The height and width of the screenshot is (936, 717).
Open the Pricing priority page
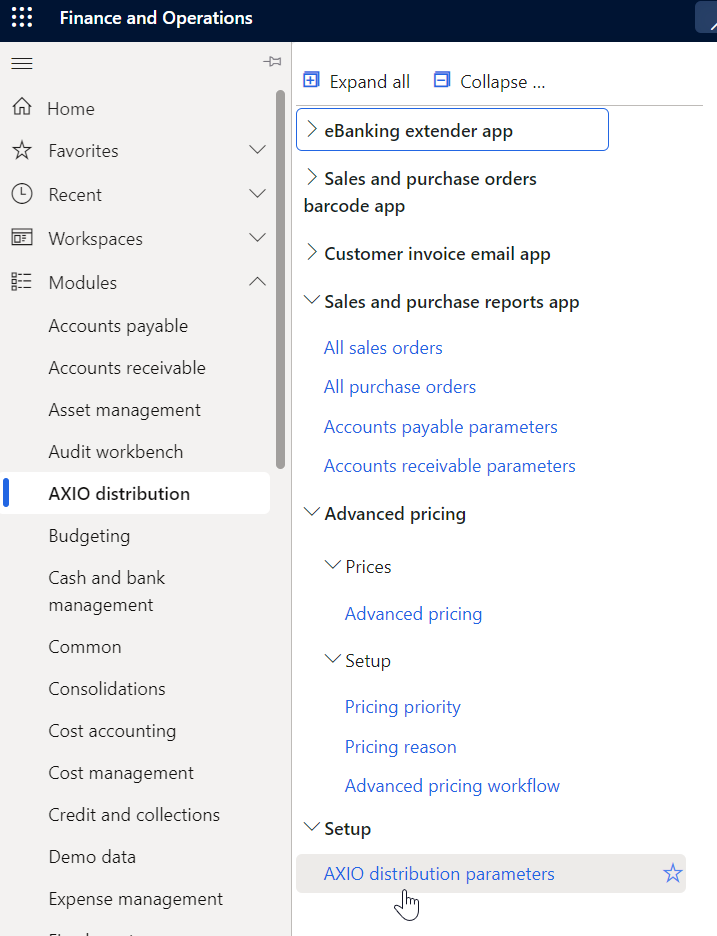click(402, 706)
